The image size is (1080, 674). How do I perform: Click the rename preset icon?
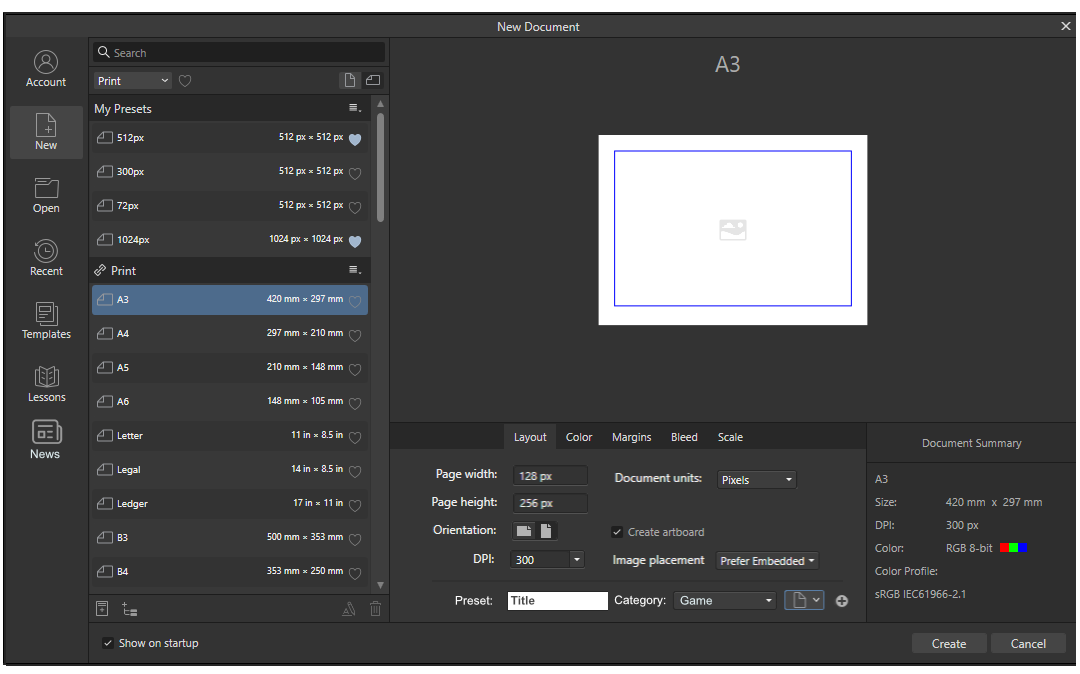349,609
